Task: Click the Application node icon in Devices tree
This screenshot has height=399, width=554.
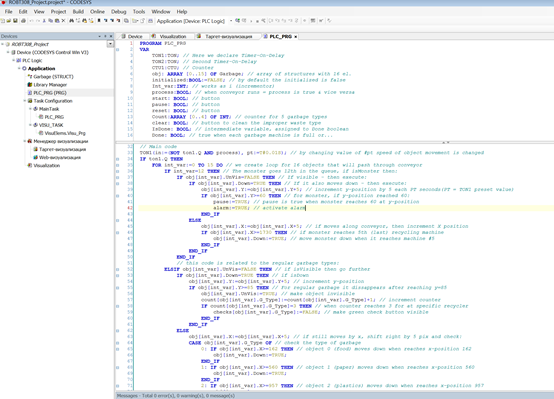Action: click(x=24, y=69)
